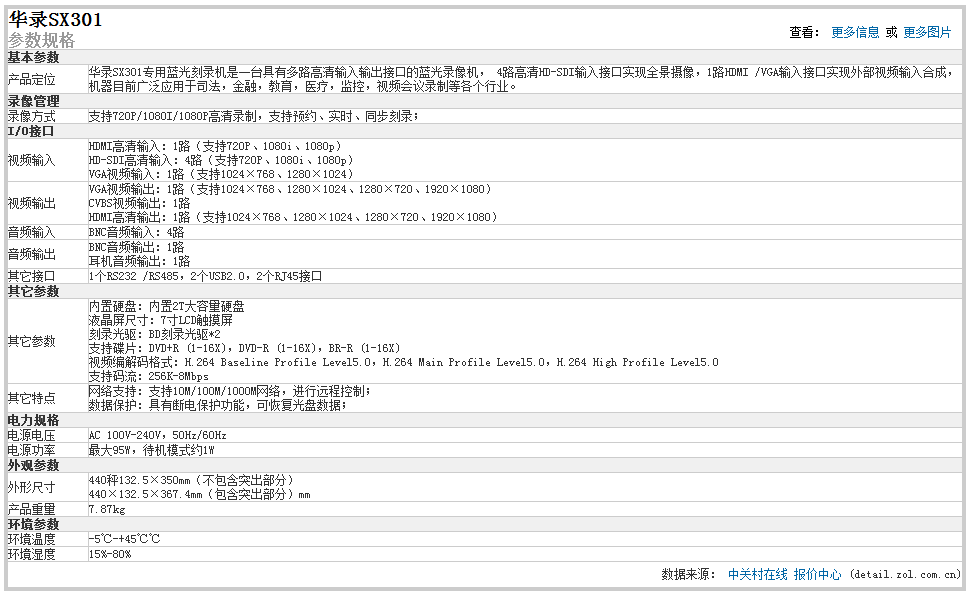Click the BNC音频输入 4路 value
This screenshot has height=595, width=972.
tap(136, 232)
